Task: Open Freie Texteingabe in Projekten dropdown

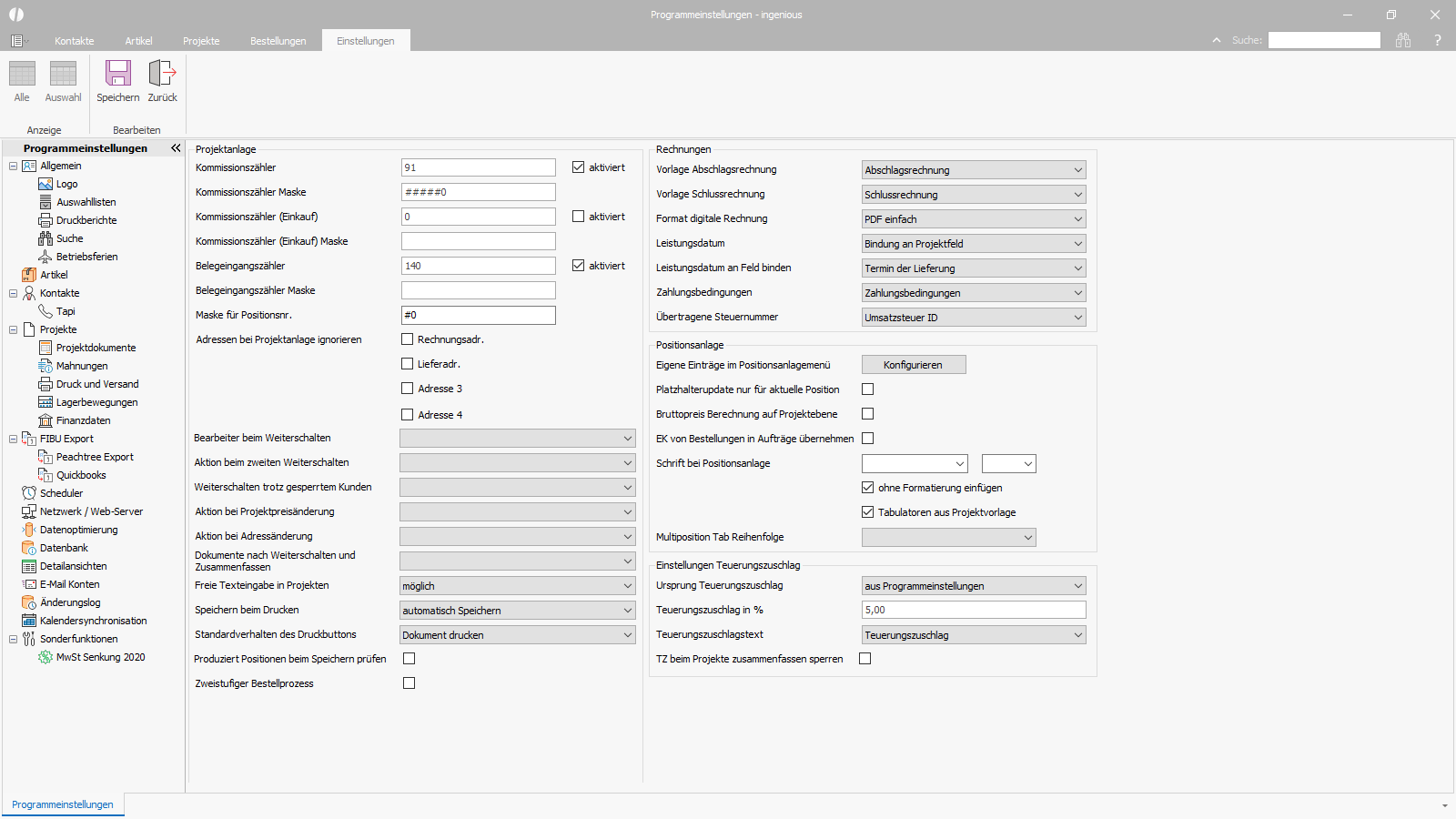Action: click(x=518, y=586)
